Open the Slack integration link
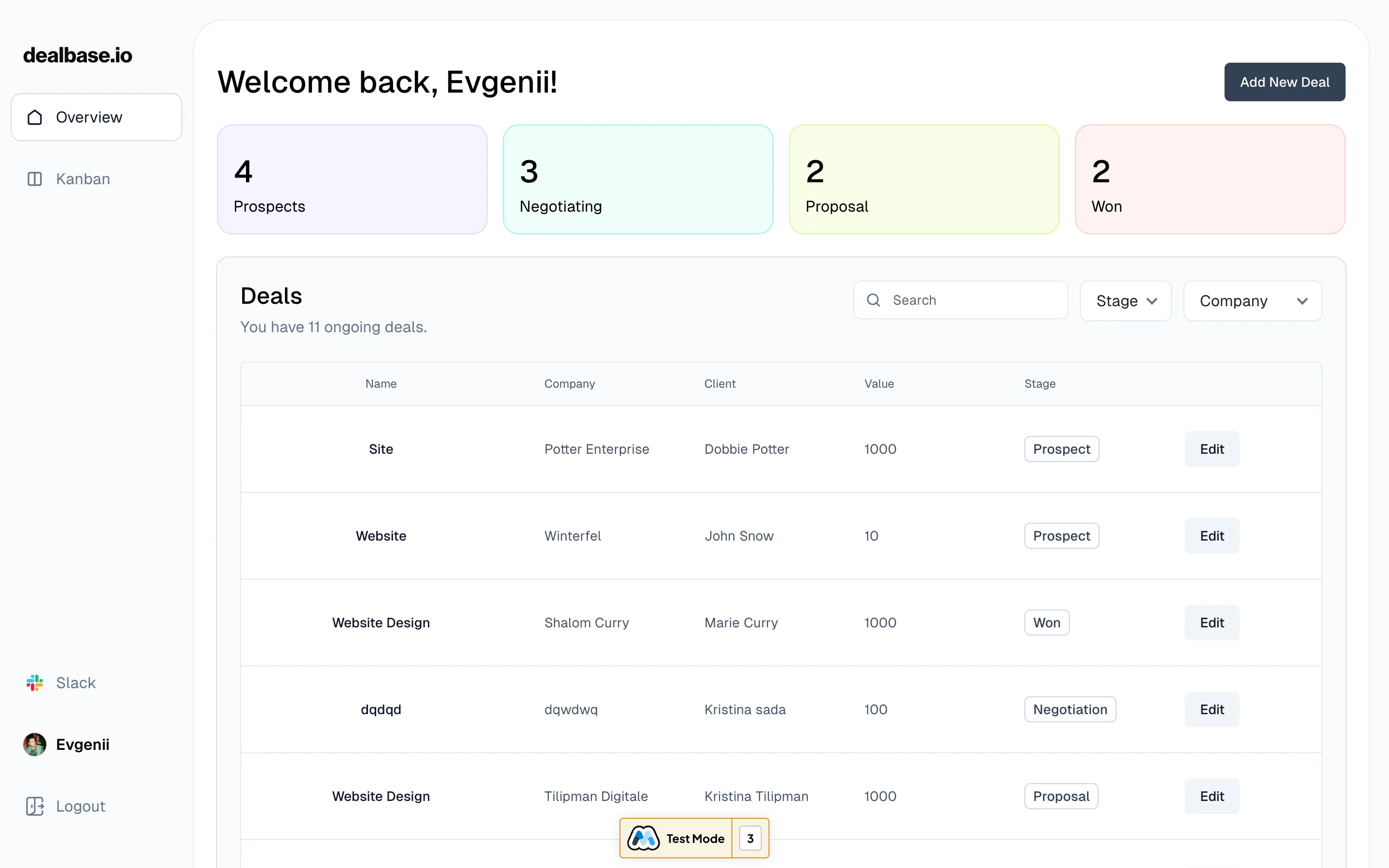The image size is (1389, 868). (x=61, y=682)
